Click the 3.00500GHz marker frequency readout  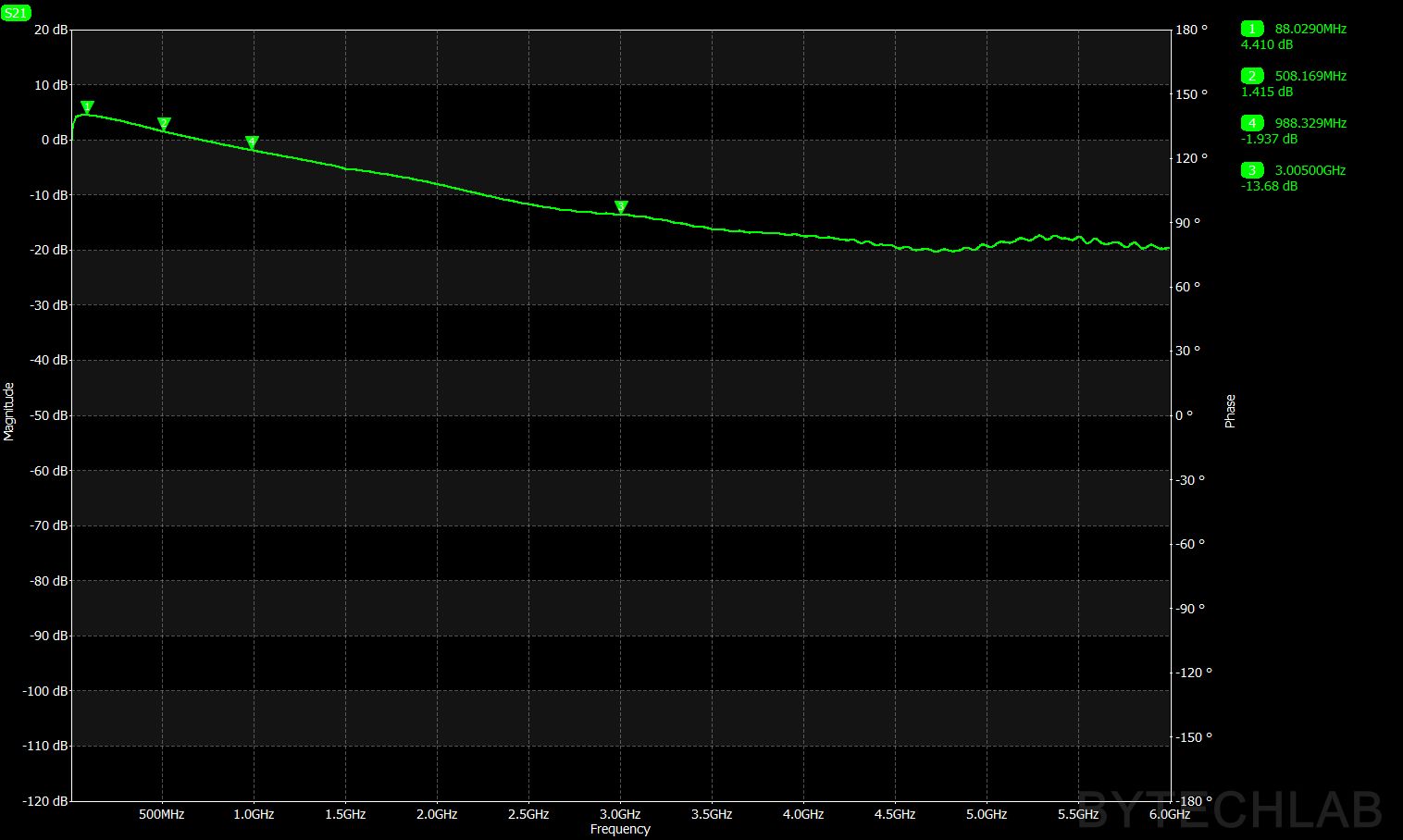tap(1310, 170)
